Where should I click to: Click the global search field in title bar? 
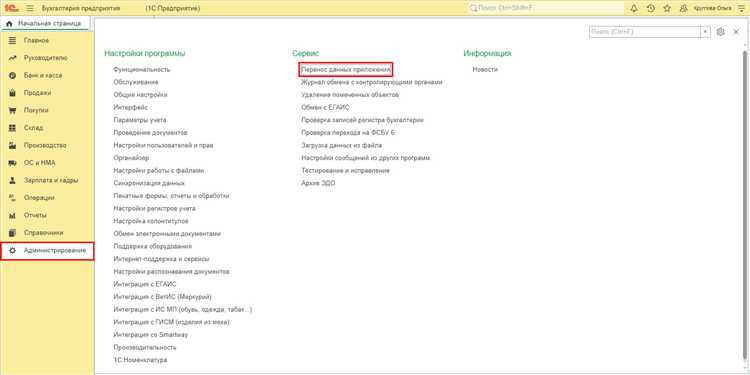546,9
